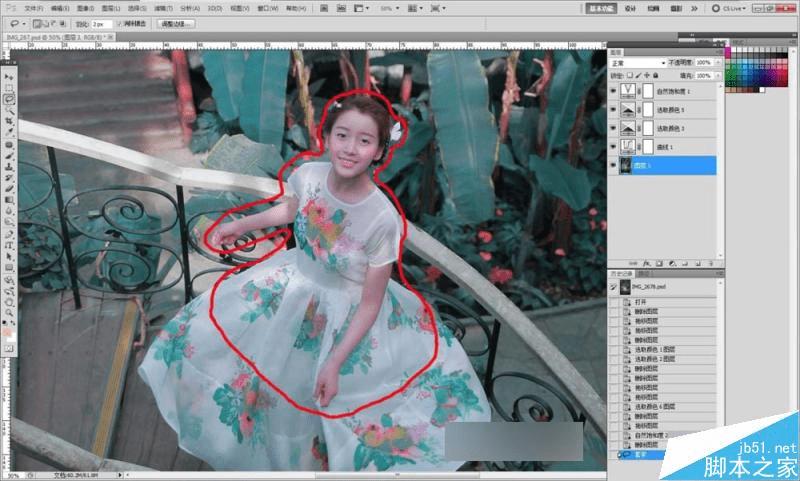Open the 文件(F) menu
The image size is (800, 481).
[x=34, y=8]
